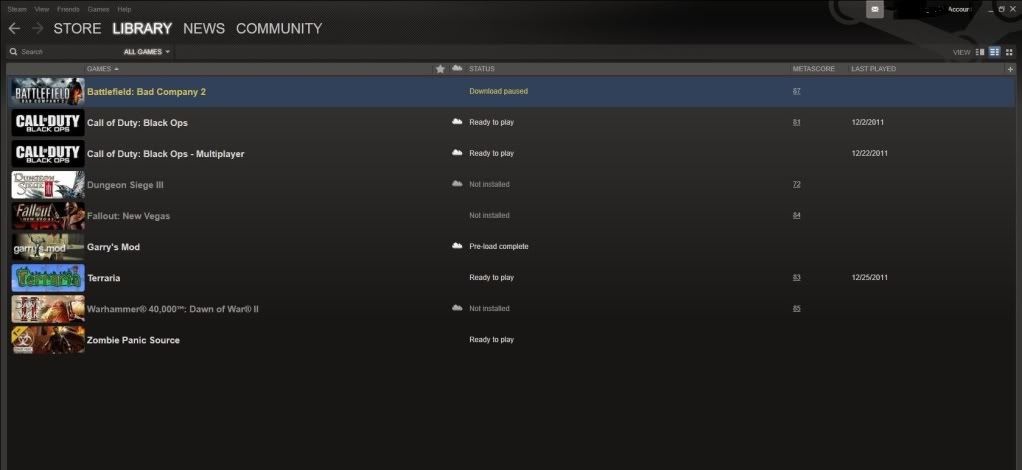Image resolution: width=1022 pixels, height=470 pixels.
Task: Open the Friends menu
Action: point(68,9)
